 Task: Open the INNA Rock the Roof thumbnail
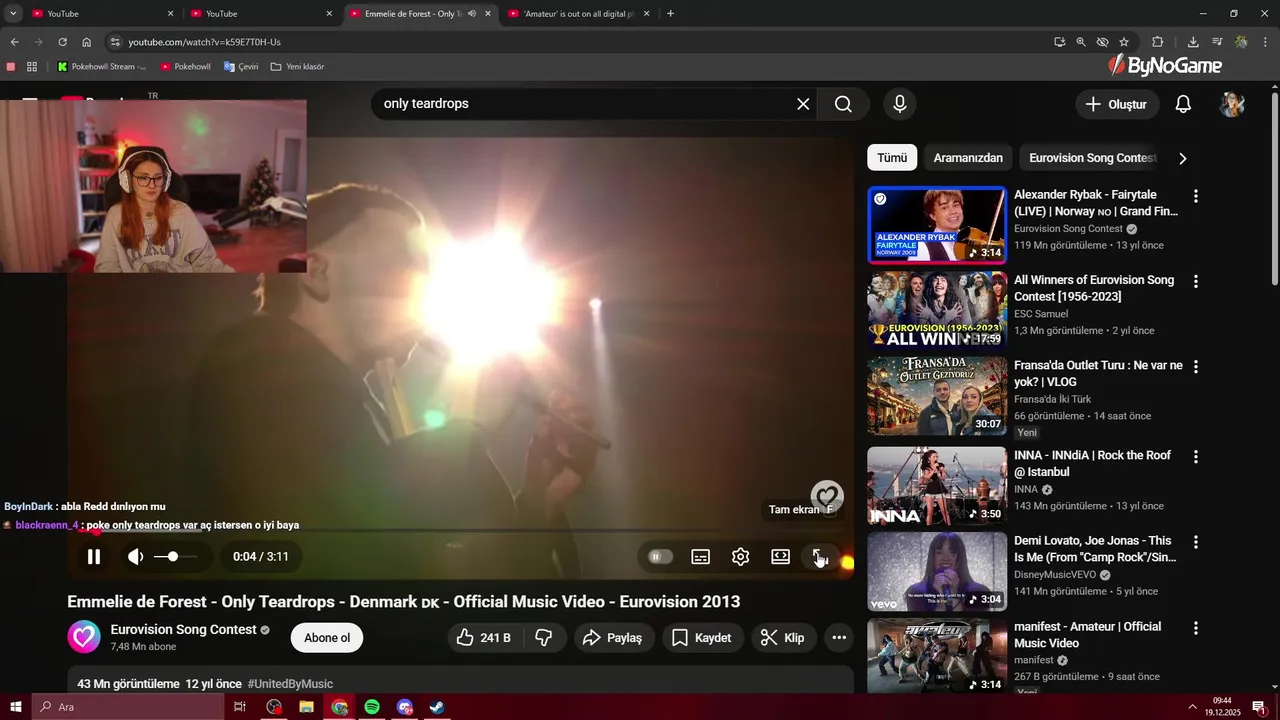click(937, 485)
